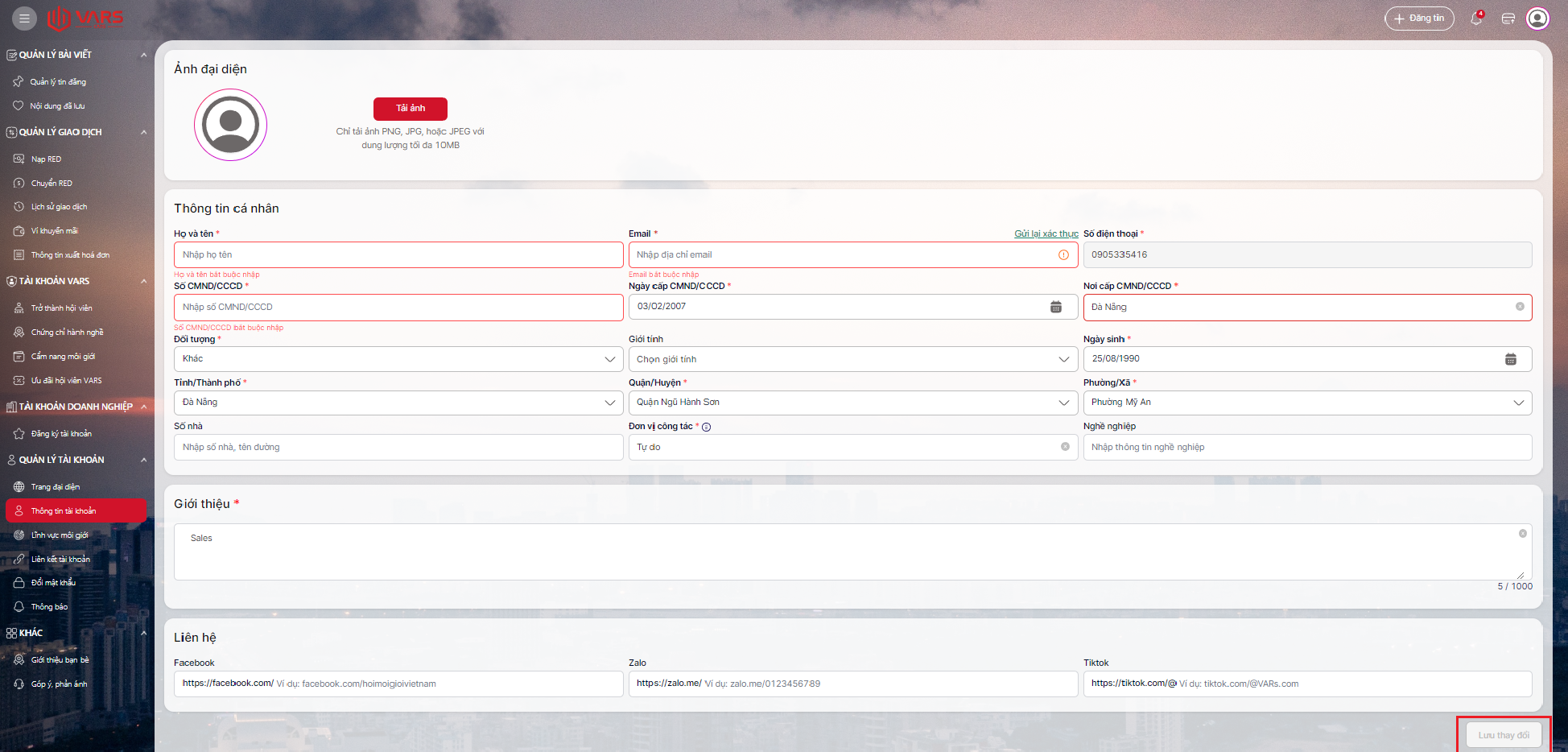Go to Nạp RED menu item
The image size is (1568, 752).
point(46,159)
